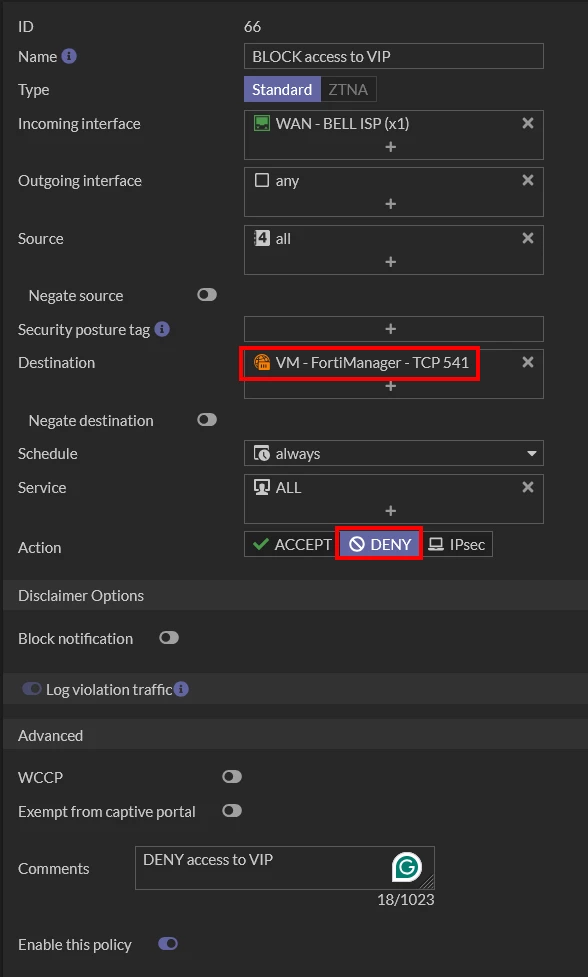Open the Schedule dropdown showing always
This screenshot has width=588, height=977.
click(x=394, y=453)
